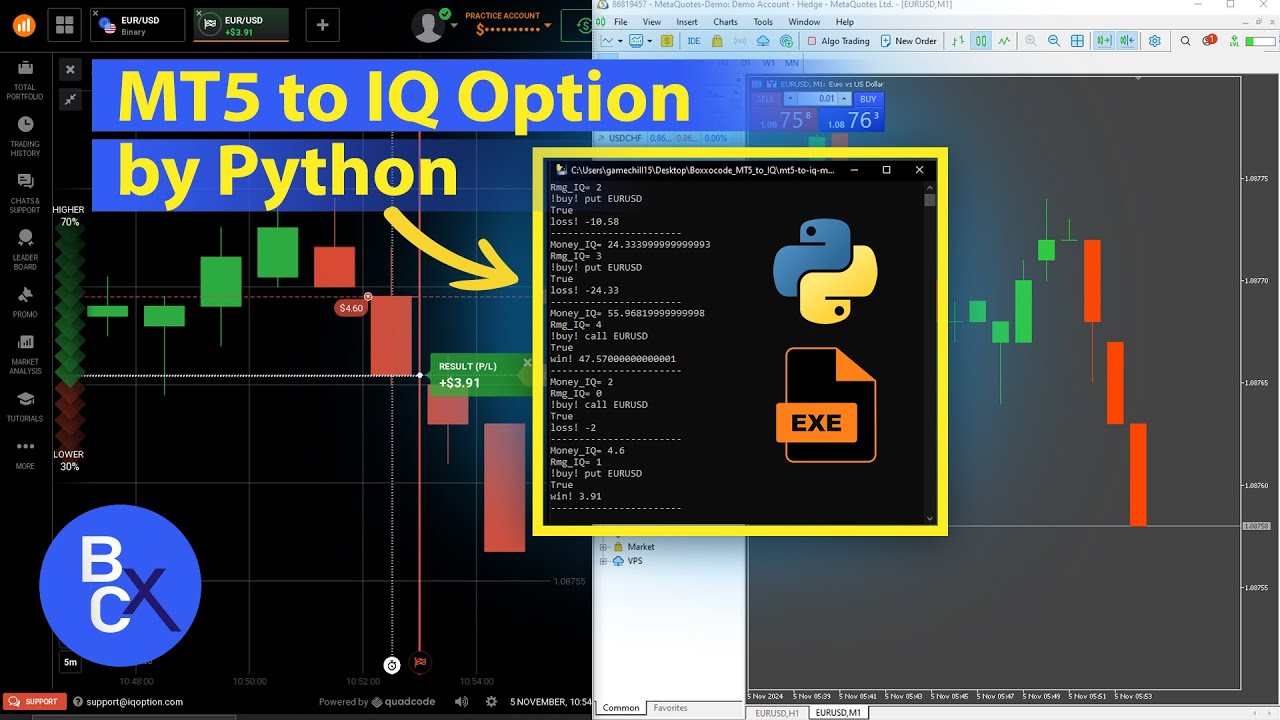Open the MT5 chart properties gear icon
This screenshot has width=1280, height=720.
click(x=1154, y=41)
